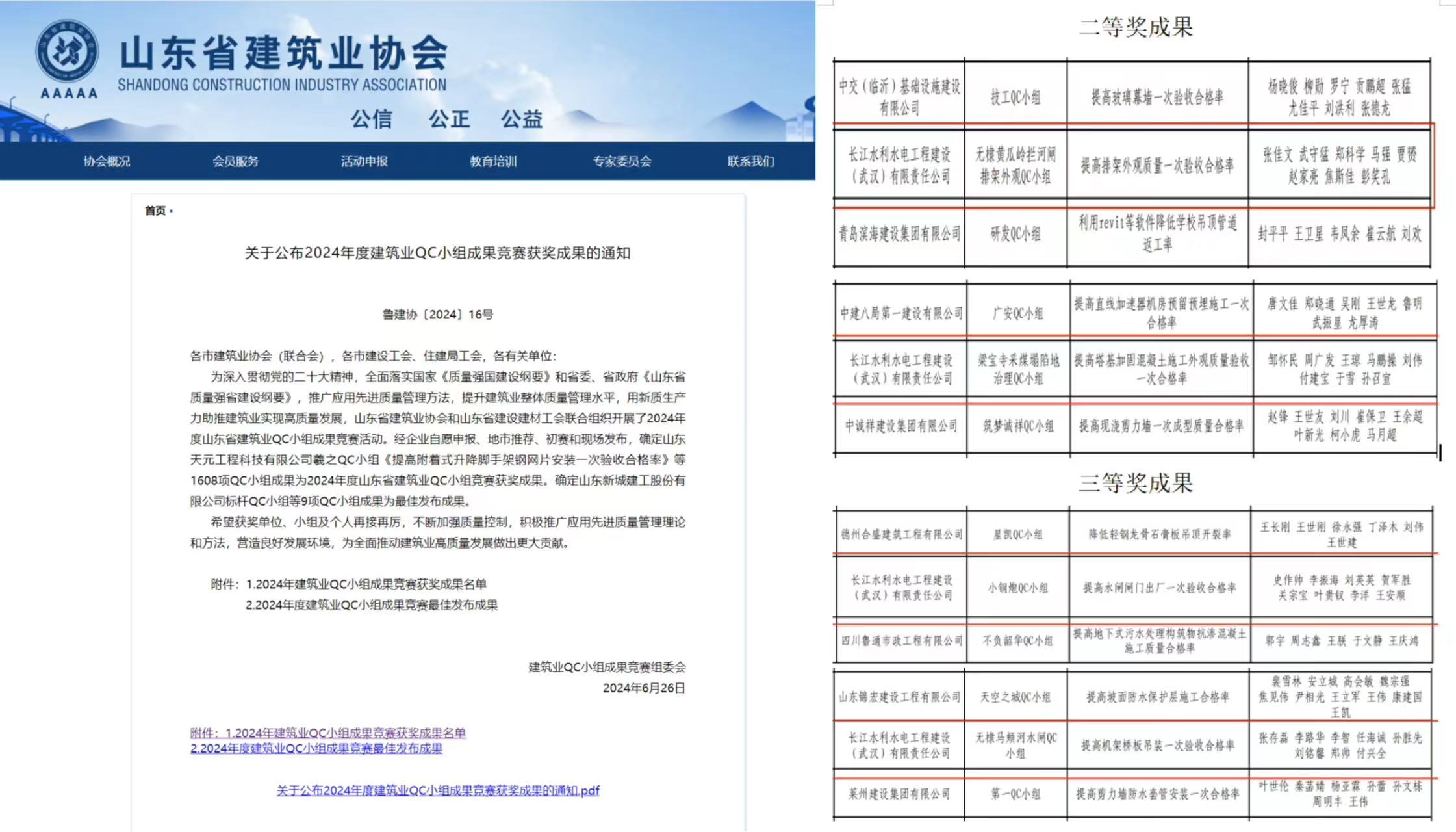Click the 青岛滨海建设集团有限公司 cell

tap(899, 234)
